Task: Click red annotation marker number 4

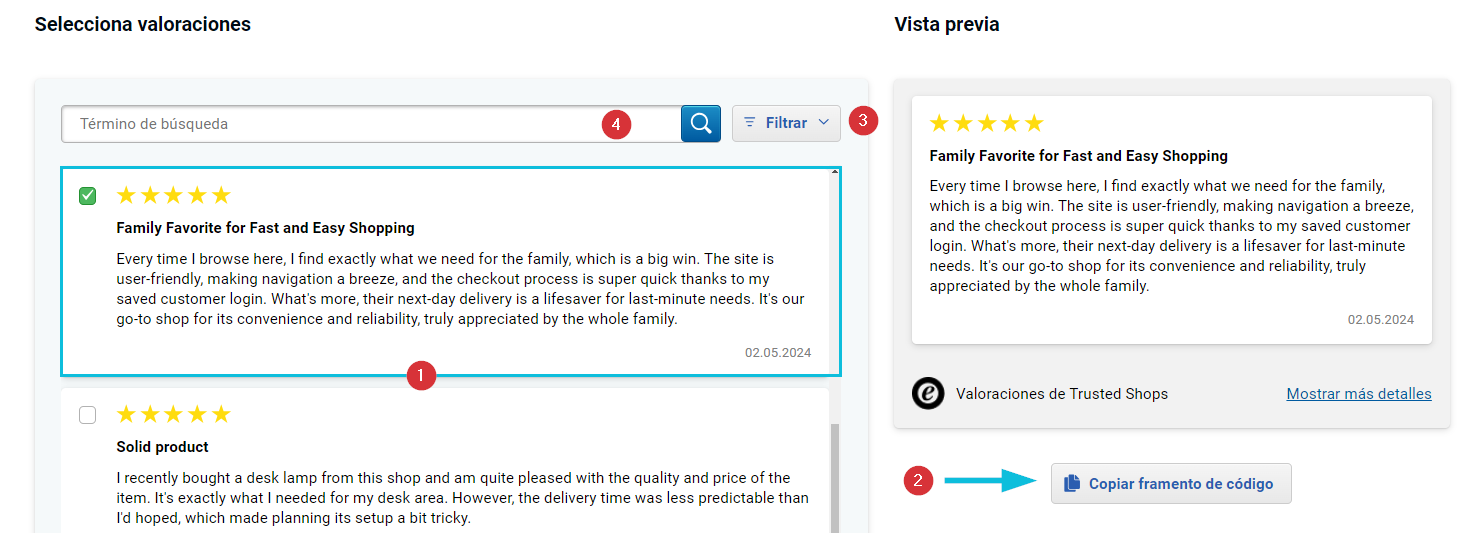Action: point(616,125)
